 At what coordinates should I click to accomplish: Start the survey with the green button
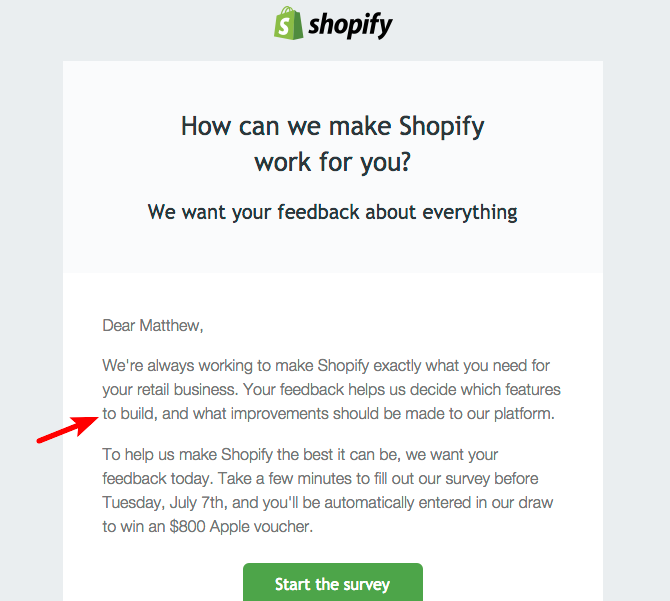(x=332, y=583)
